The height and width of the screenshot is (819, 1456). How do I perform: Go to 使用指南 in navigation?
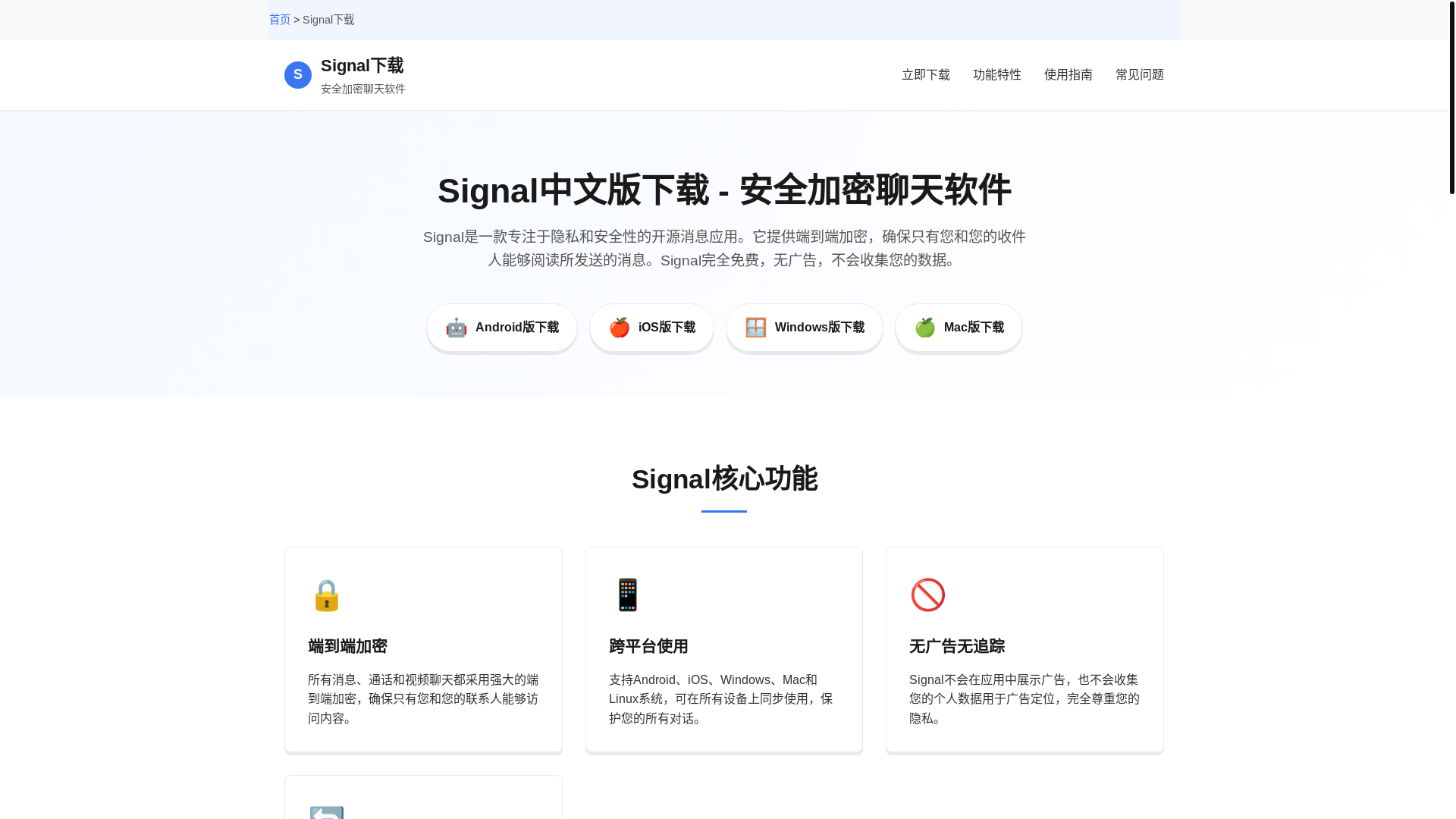coord(1068,75)
